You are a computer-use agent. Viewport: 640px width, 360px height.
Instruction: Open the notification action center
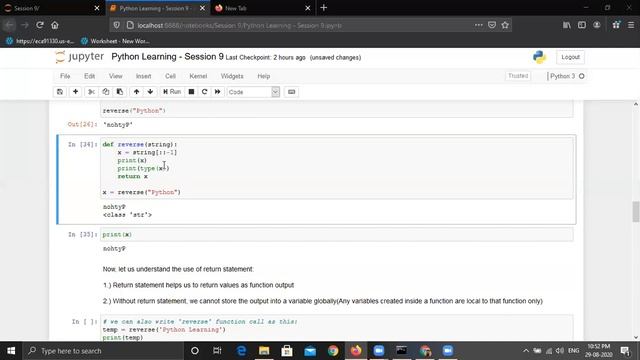pos(625,351)
